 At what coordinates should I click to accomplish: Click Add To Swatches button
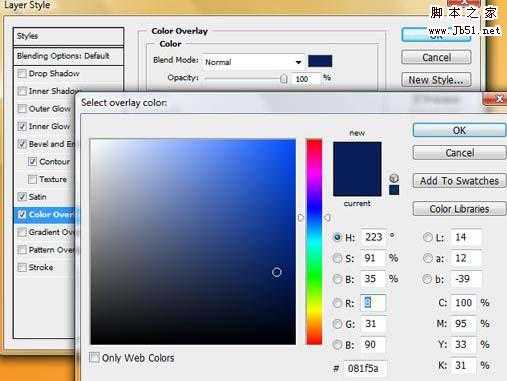pos(459,181)
